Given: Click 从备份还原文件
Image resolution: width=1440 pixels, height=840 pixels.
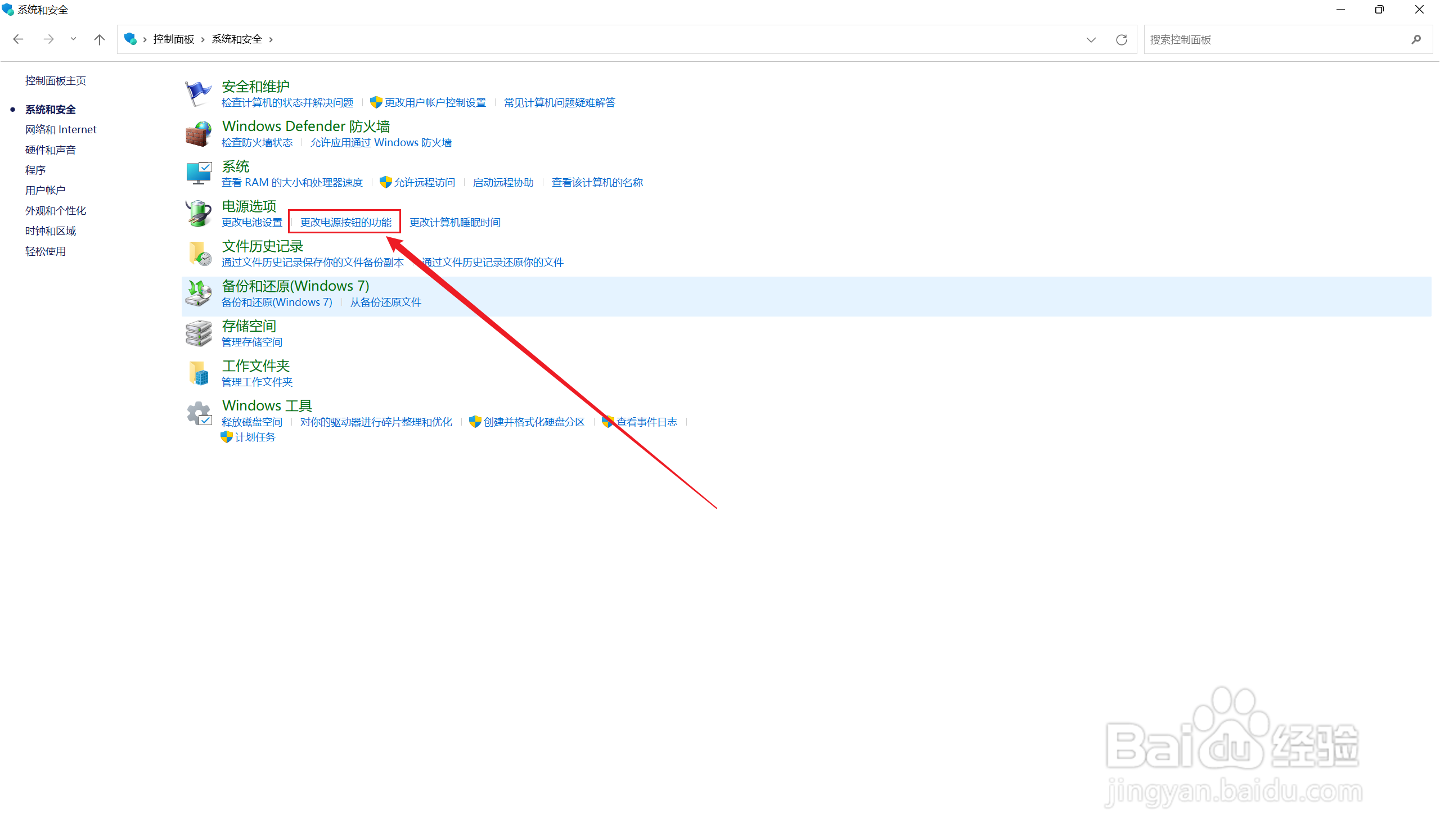Looking at the screenshot, I should [x=386, y=302].
